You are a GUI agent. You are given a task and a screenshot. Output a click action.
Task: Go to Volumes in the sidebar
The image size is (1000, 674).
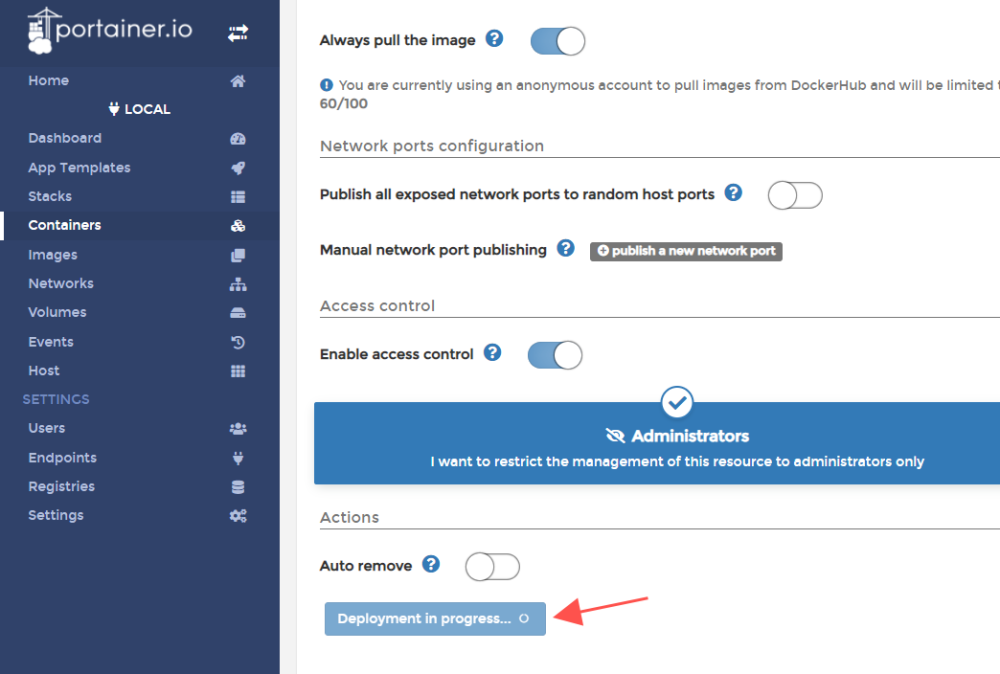tap(57, 313)
